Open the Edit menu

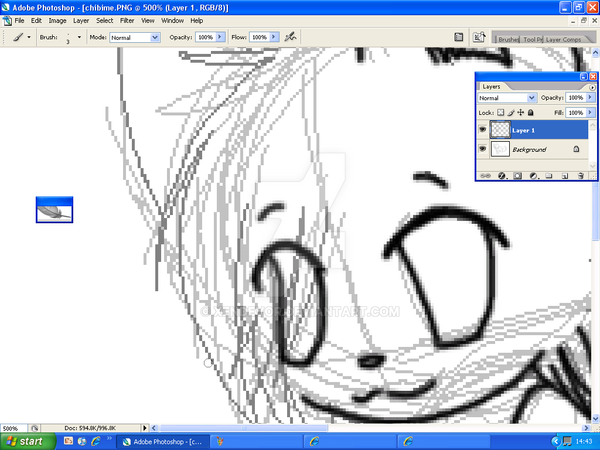point(36,21)
